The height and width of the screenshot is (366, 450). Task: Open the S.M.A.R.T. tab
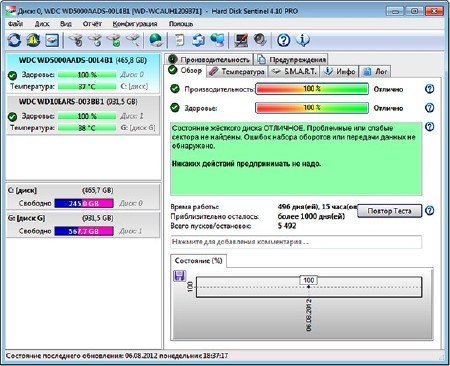coord(294,71)
